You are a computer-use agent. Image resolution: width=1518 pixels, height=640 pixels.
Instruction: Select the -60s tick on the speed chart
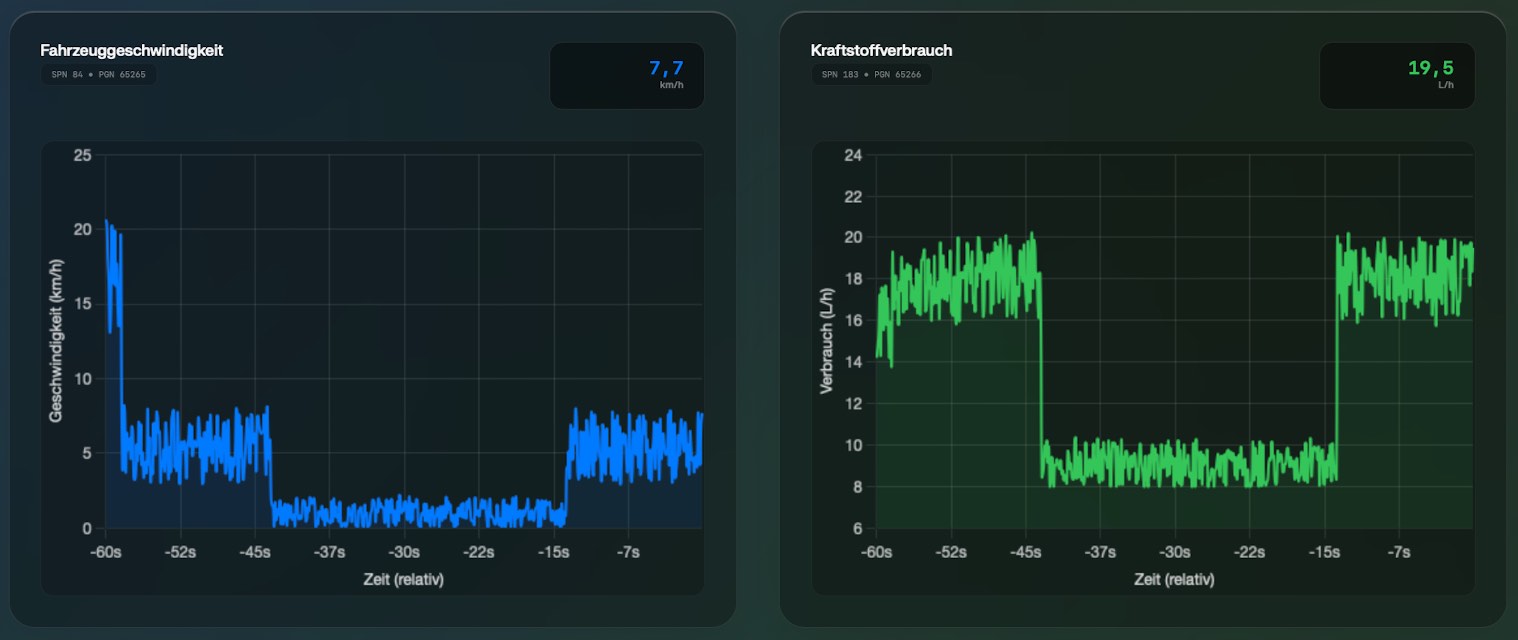coord(106,552)
